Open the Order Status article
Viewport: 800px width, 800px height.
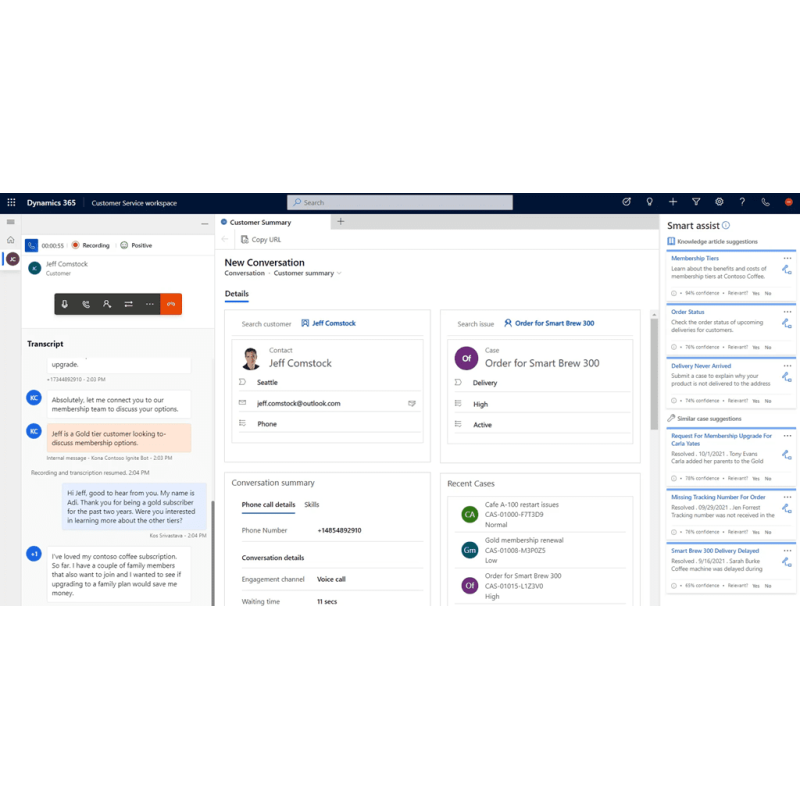pos(688,312)
